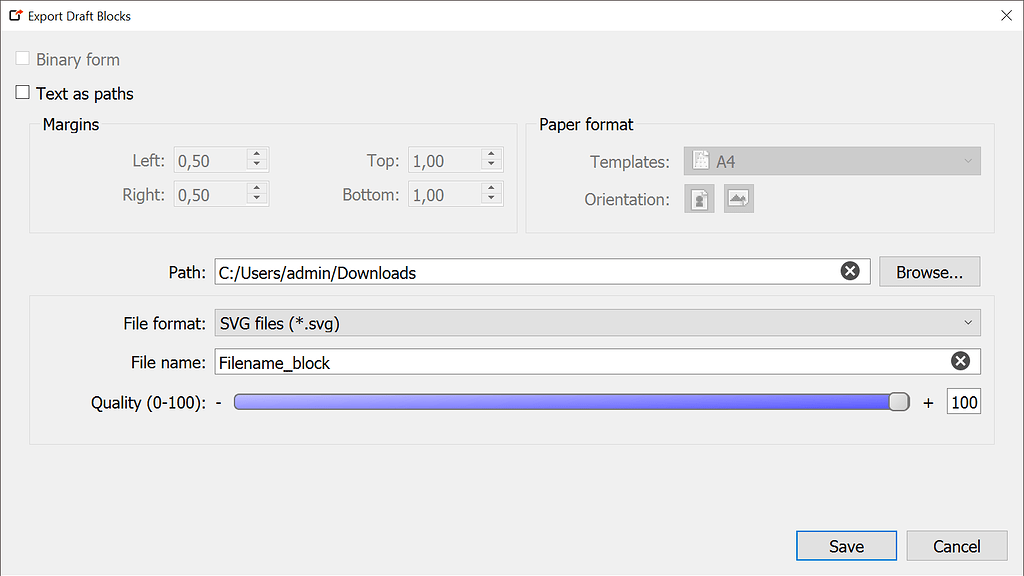1024x576 pixels.
Task: Click the minus icon to lower quality
Action: 219,402
